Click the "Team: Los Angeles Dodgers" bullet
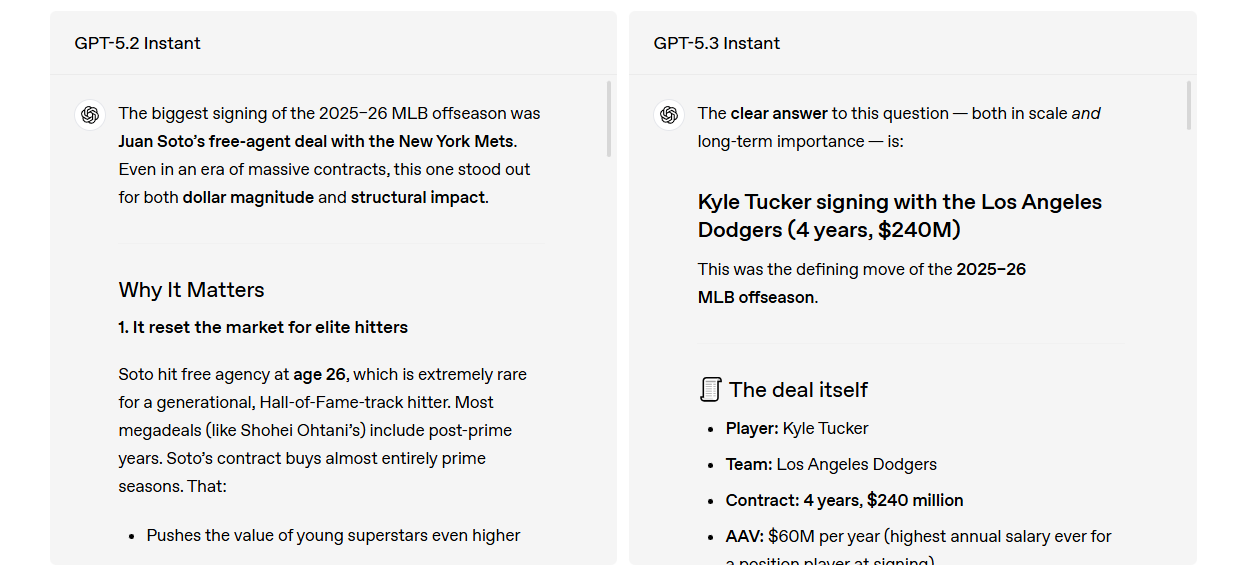Viewport: 1246px width, 579px height. (831, 464)
